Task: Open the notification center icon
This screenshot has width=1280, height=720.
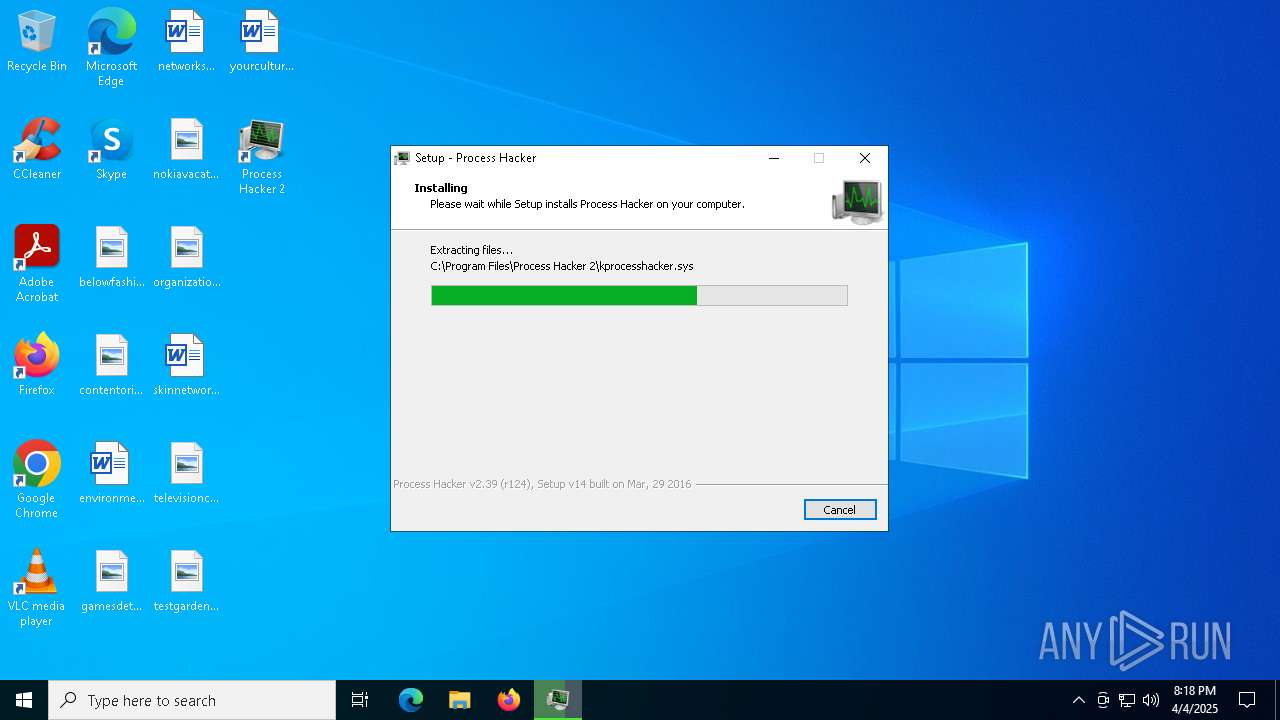Action: [1247, 700]
